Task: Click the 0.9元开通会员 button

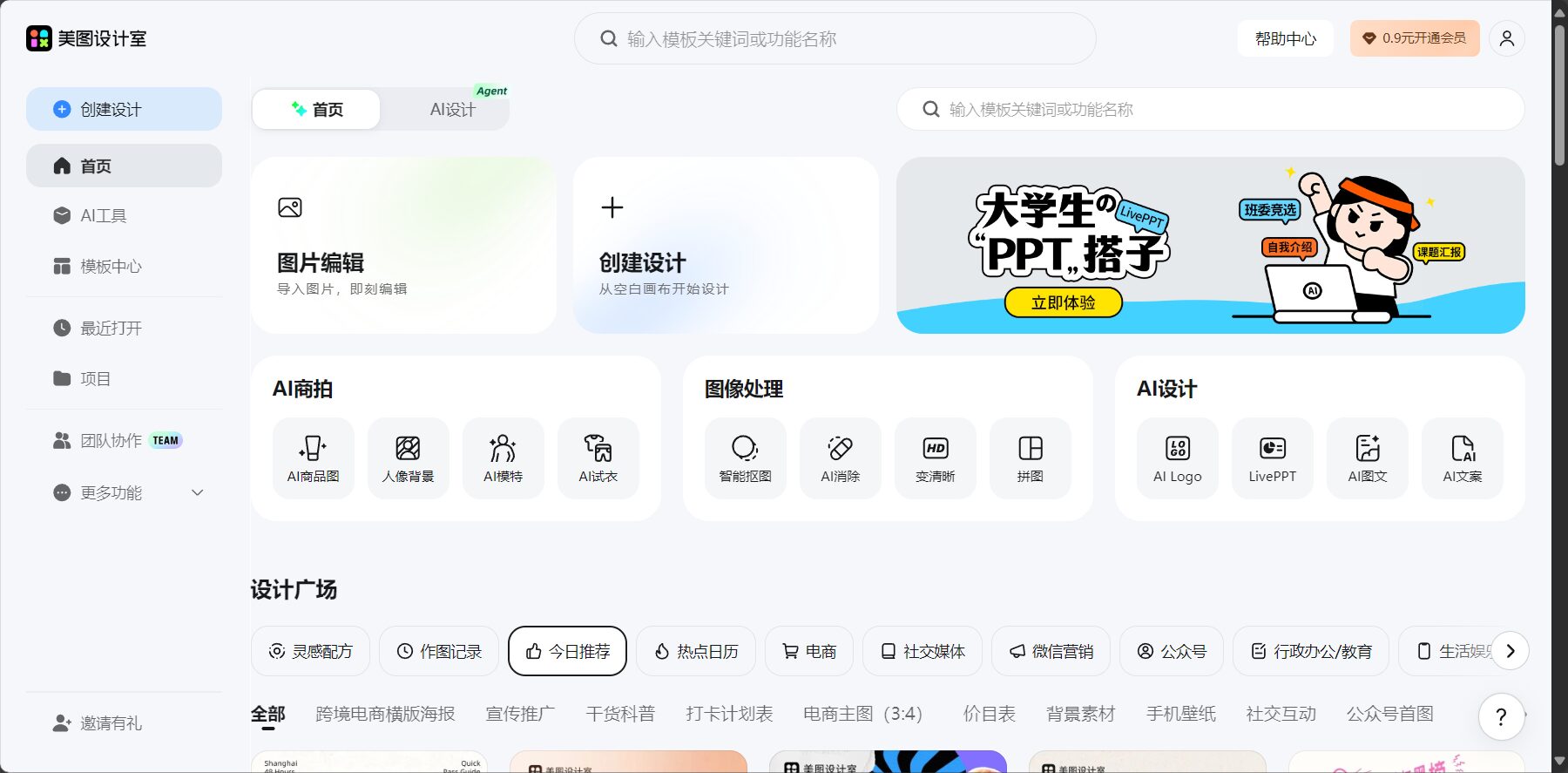Action: tap(1415, 38)
